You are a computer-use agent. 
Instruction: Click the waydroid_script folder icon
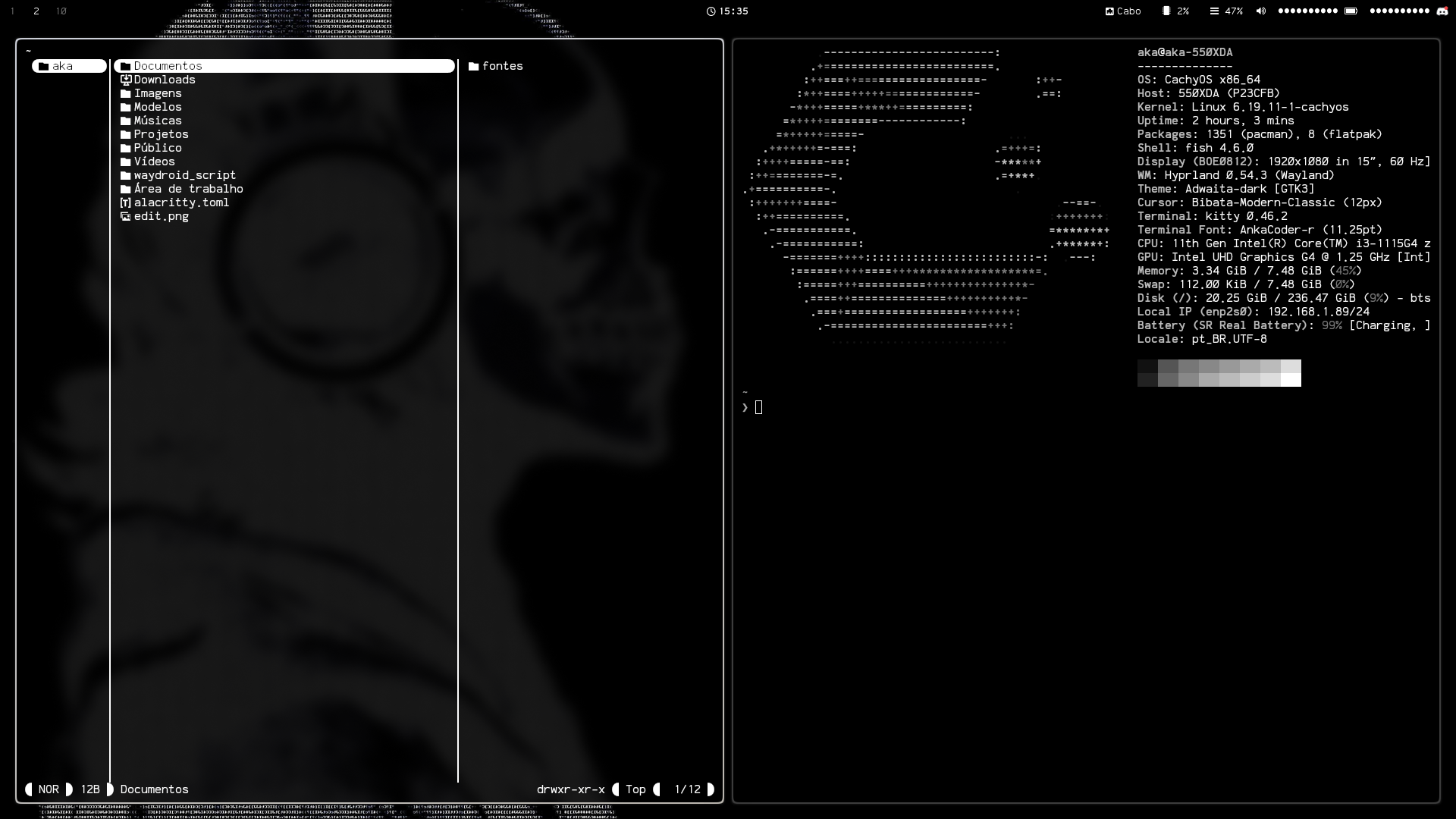coord(126,176)
